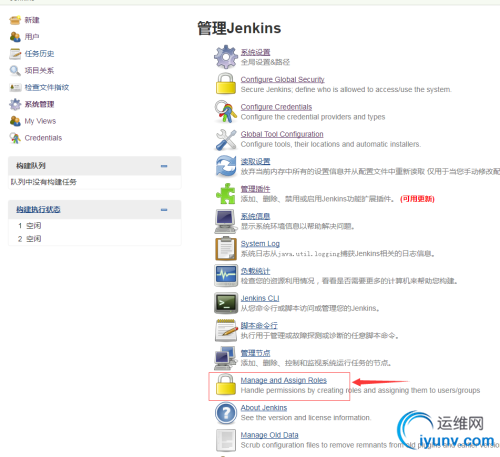Screen dimensions: 500x457
Task: Open the Manage Old Data link
Action: pyautogui.click(x=269, y=435)
